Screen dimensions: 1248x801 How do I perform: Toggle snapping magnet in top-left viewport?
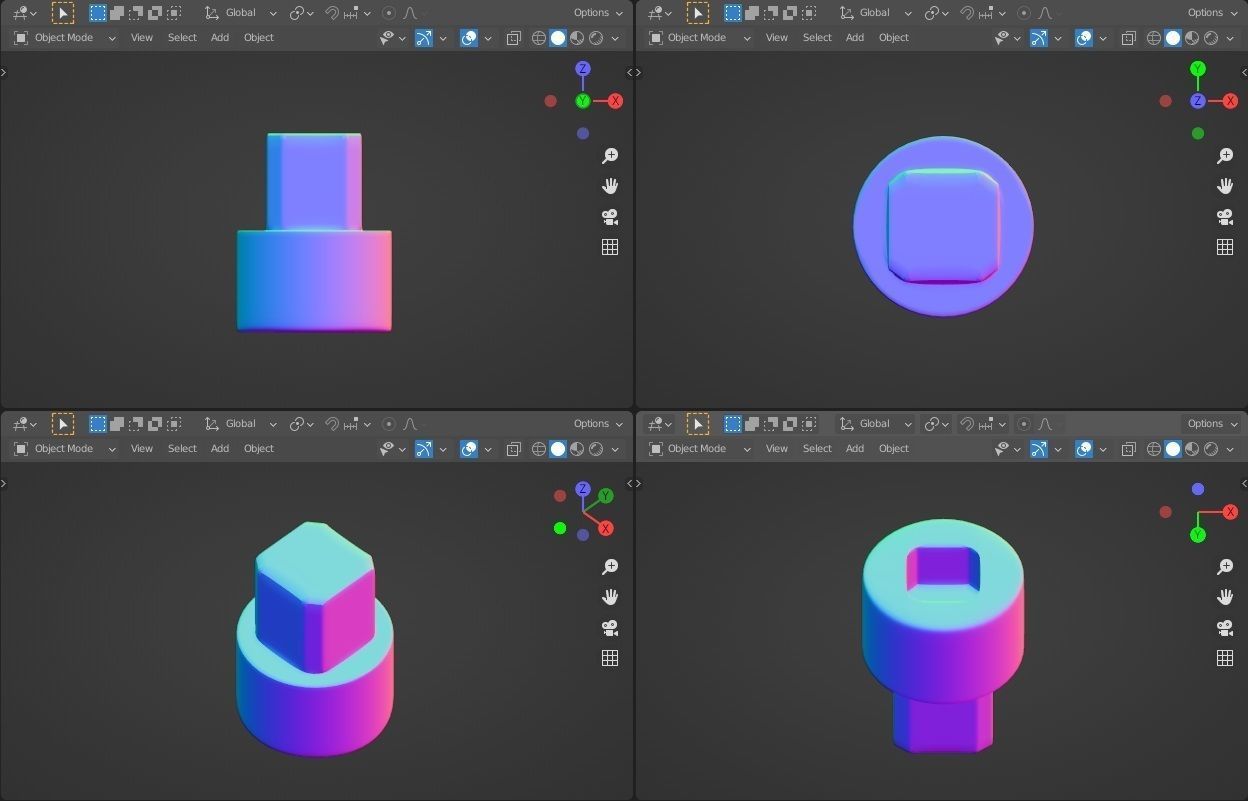(x=333, y=13)
